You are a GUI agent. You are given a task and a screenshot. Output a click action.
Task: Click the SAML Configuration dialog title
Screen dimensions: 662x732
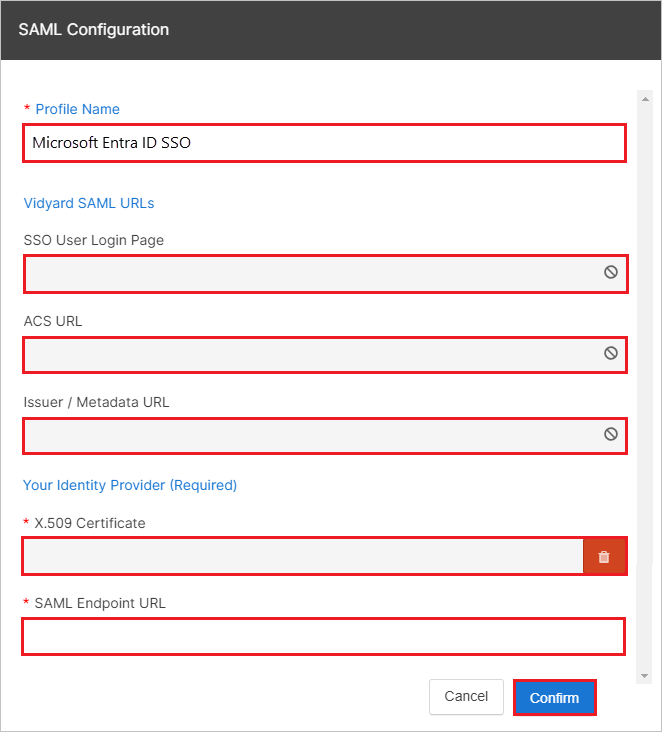pyautogui.click(x=93, y=30)
